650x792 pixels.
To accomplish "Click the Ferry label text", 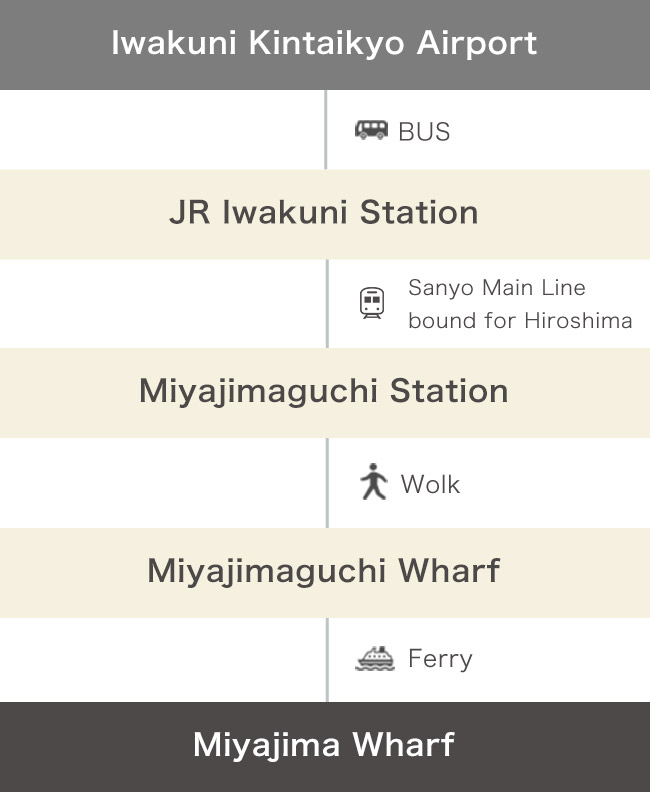I will click(440, 659).
